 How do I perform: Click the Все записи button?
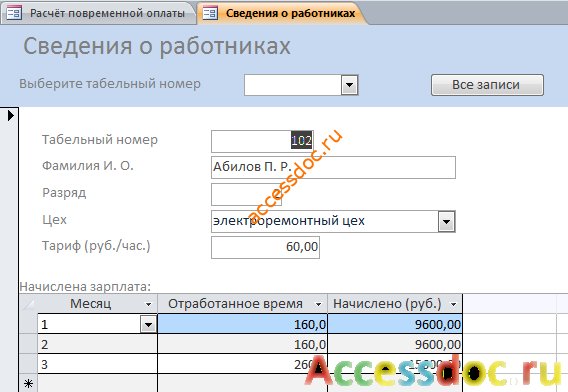[x=487, y=85]
